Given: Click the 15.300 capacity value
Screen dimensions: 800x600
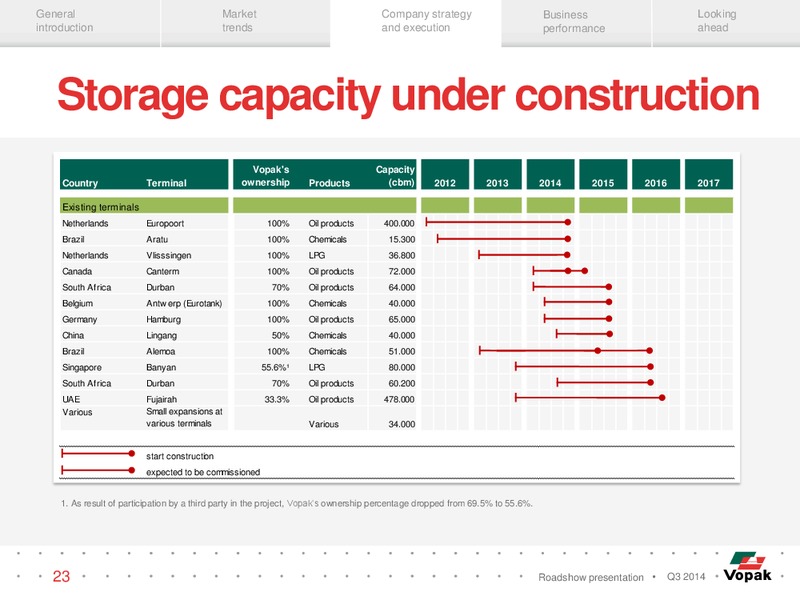Looking at the screenshot, I should 402,239.
